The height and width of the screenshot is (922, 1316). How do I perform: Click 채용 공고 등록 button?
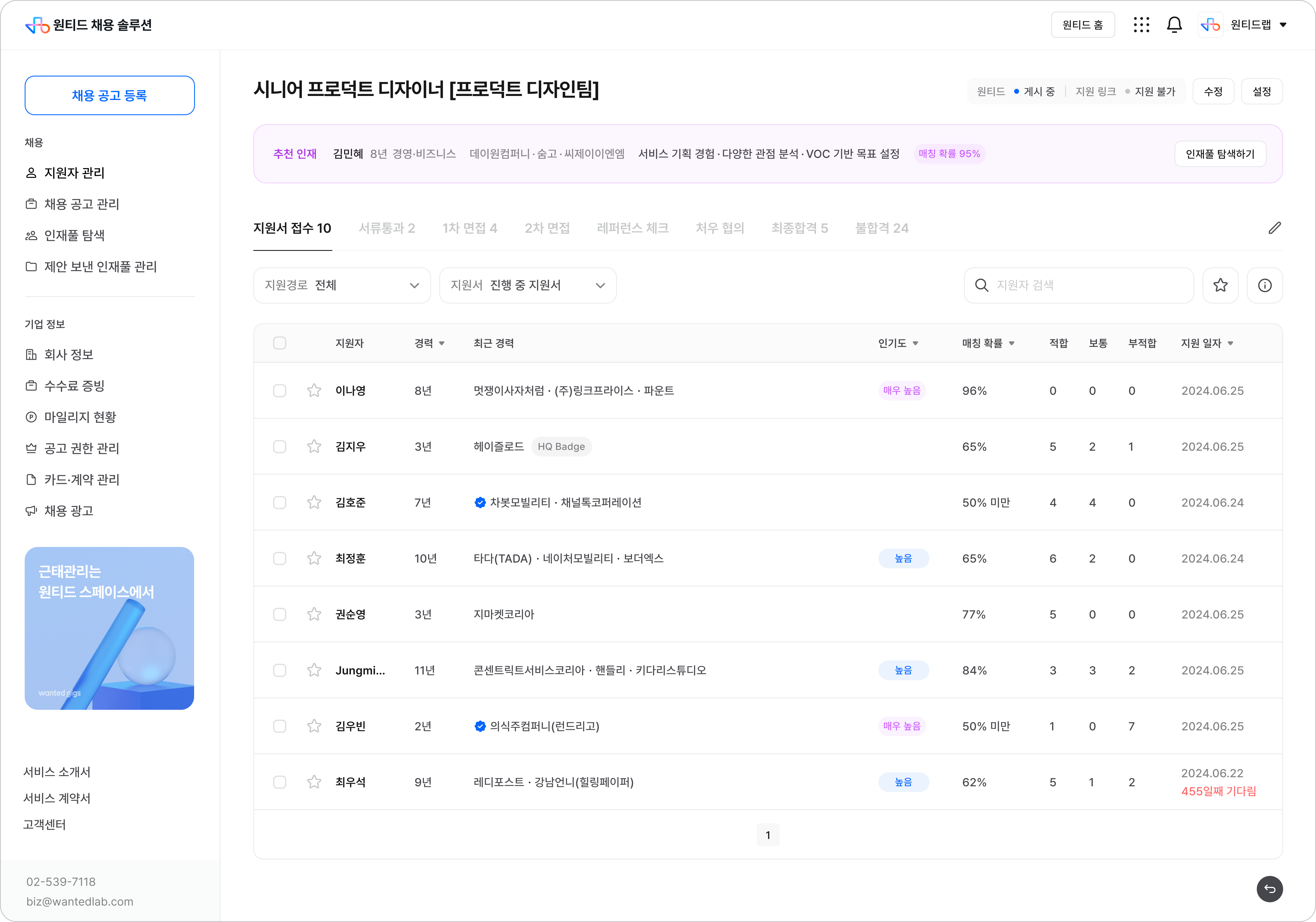coord(109,95)
